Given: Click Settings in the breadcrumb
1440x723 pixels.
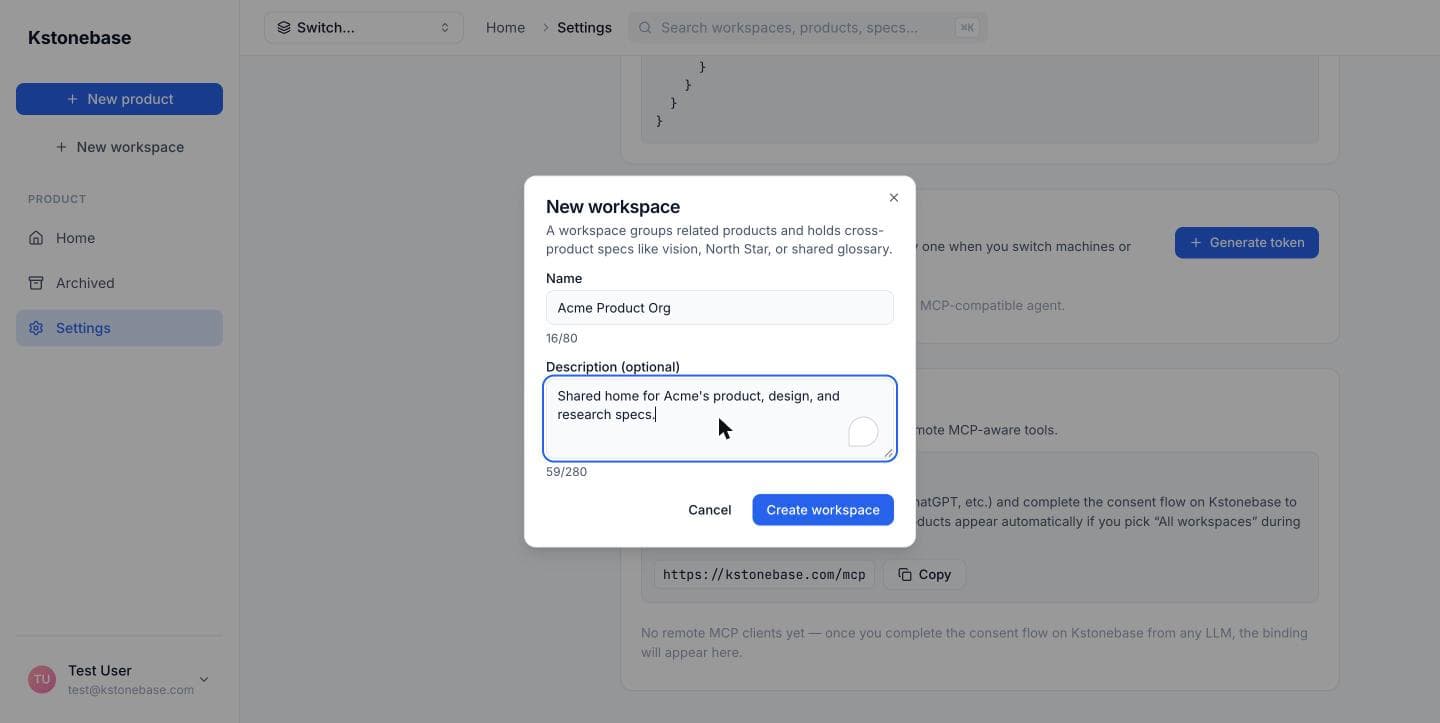Looking at the screenshot, I should click(584, 28).
